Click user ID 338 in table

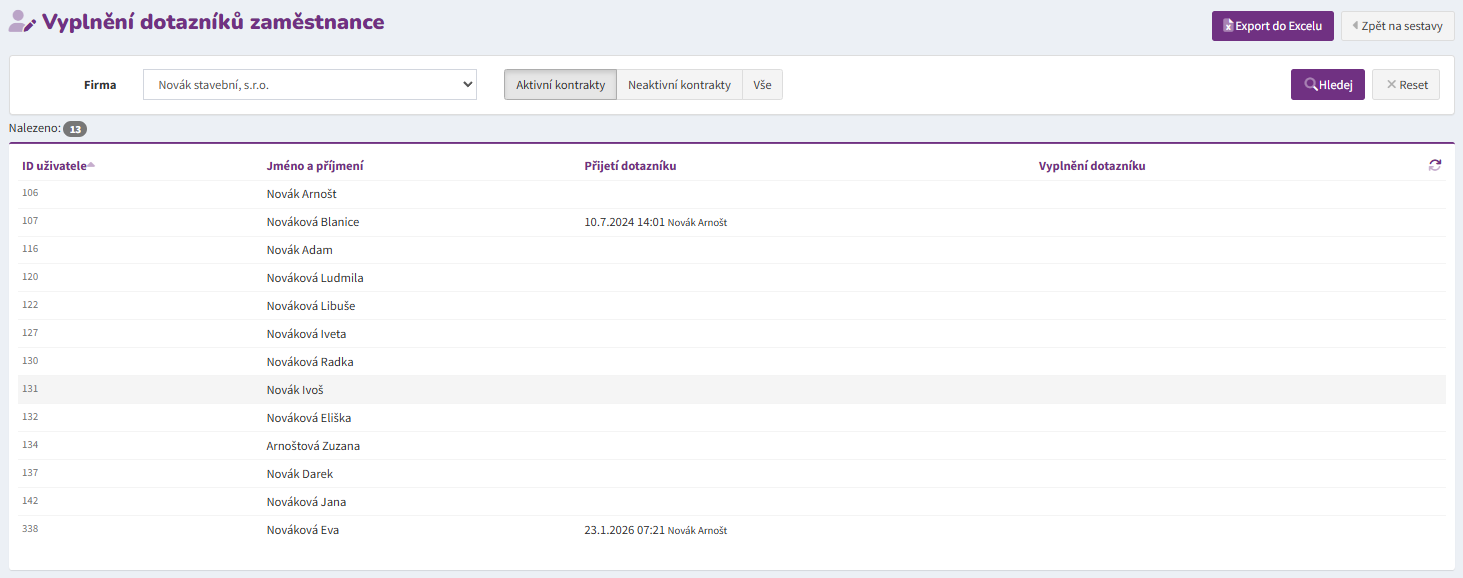[30, 529]
